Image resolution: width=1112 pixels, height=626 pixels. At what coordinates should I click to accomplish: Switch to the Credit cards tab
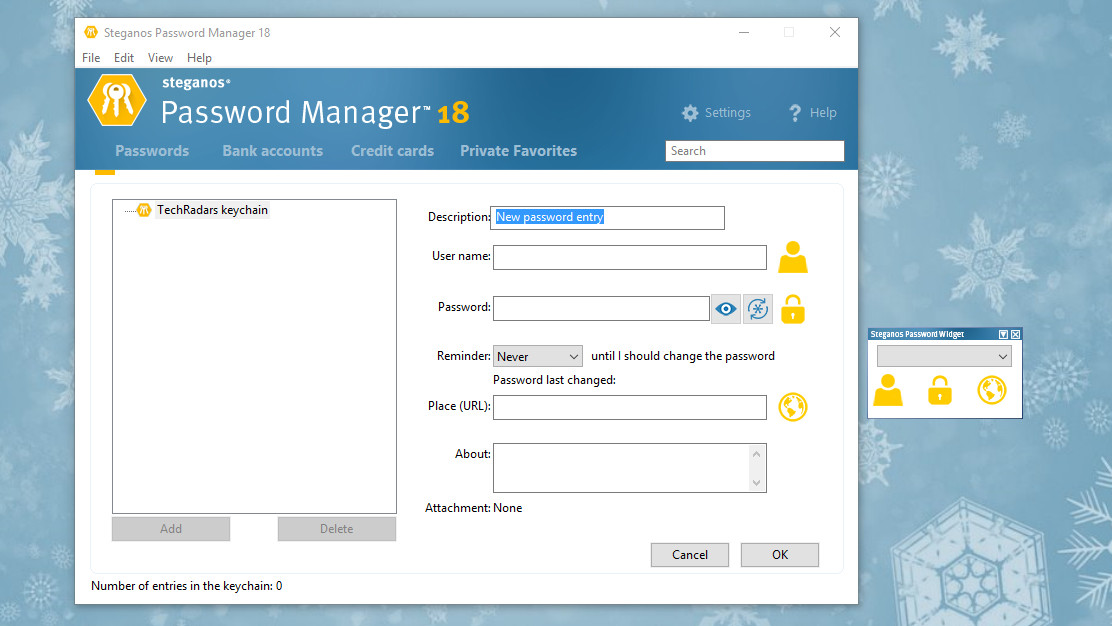tap(392, 151)
